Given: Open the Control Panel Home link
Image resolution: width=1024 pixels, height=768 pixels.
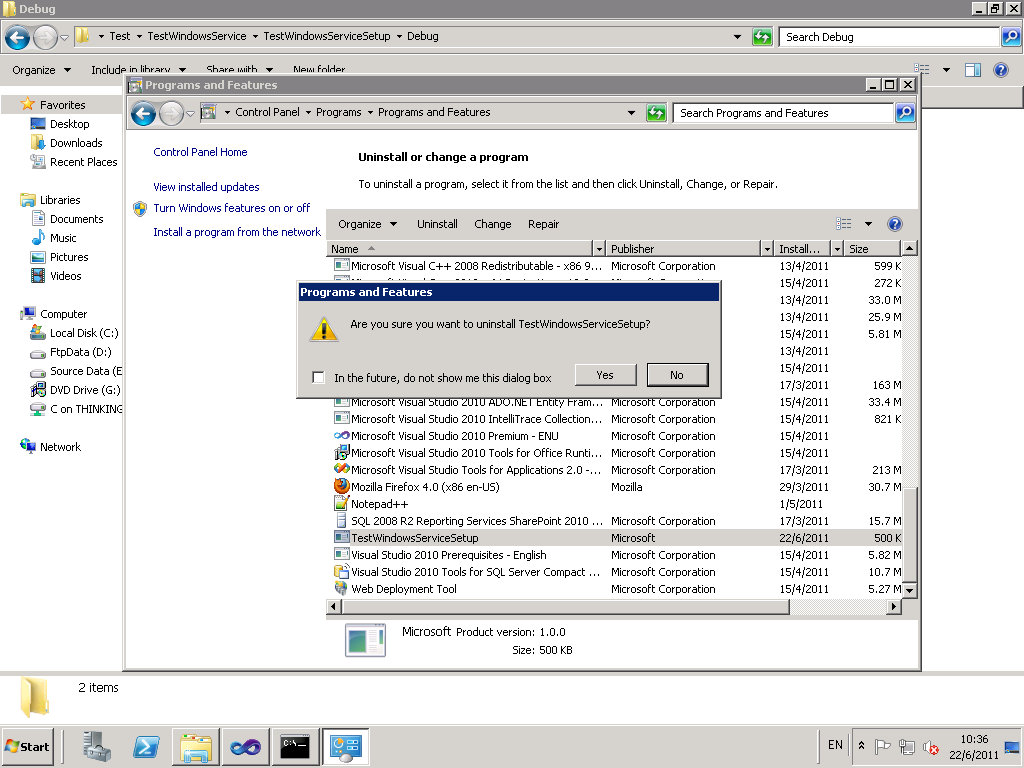Looking at the screenshot, I should (x=200, y=152).
